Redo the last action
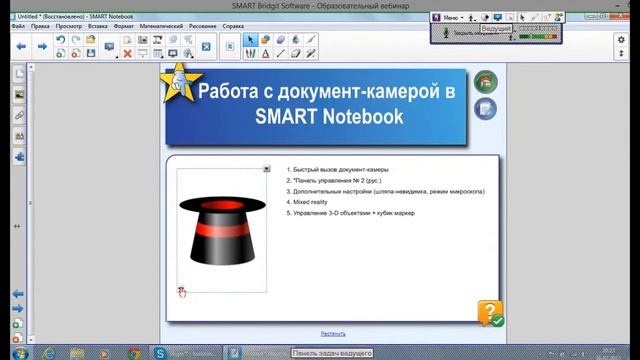Viewport: 640px width, 360px height. [x=76, y=40]
